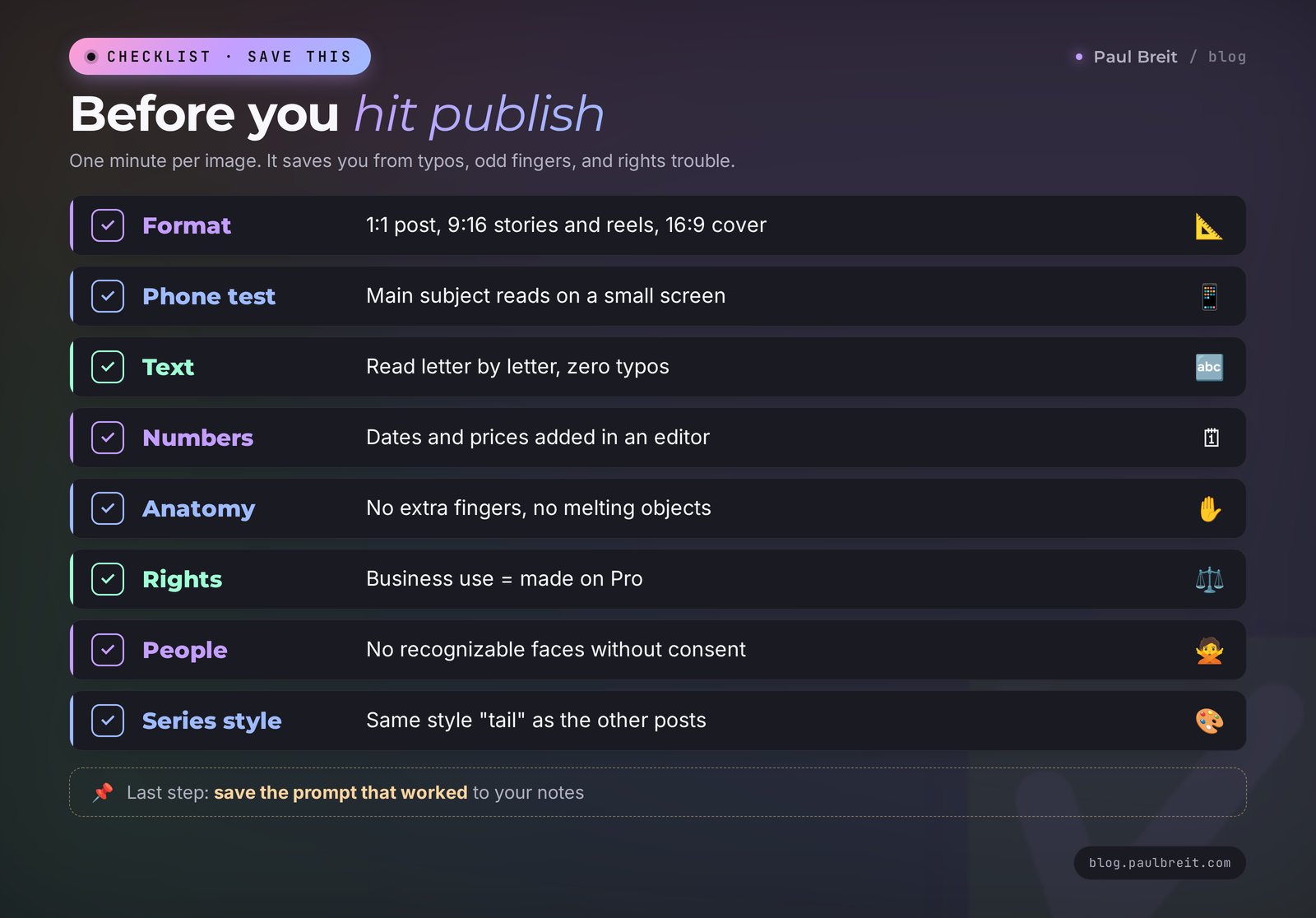Screen dimensions: 1316x918
Task: Click the "Before you hit publish" heading
Action: coord(337,114)
